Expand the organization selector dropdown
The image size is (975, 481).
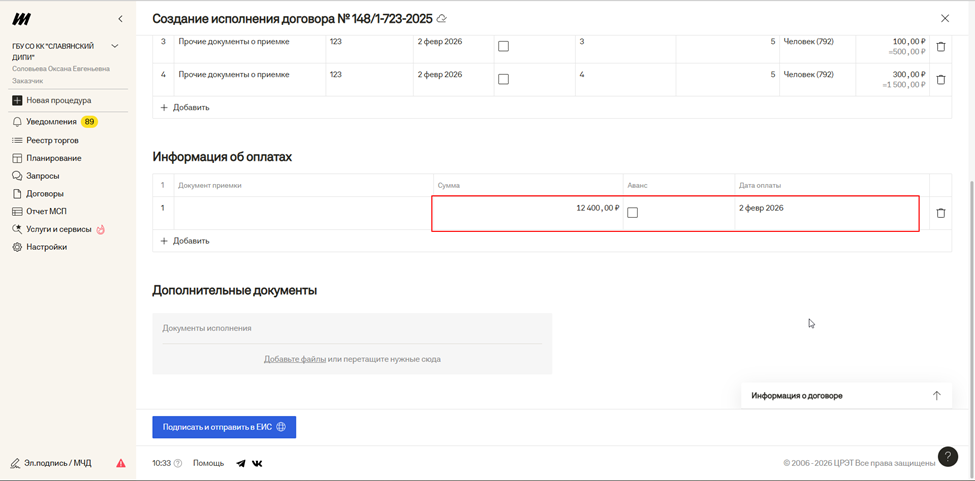115,46
